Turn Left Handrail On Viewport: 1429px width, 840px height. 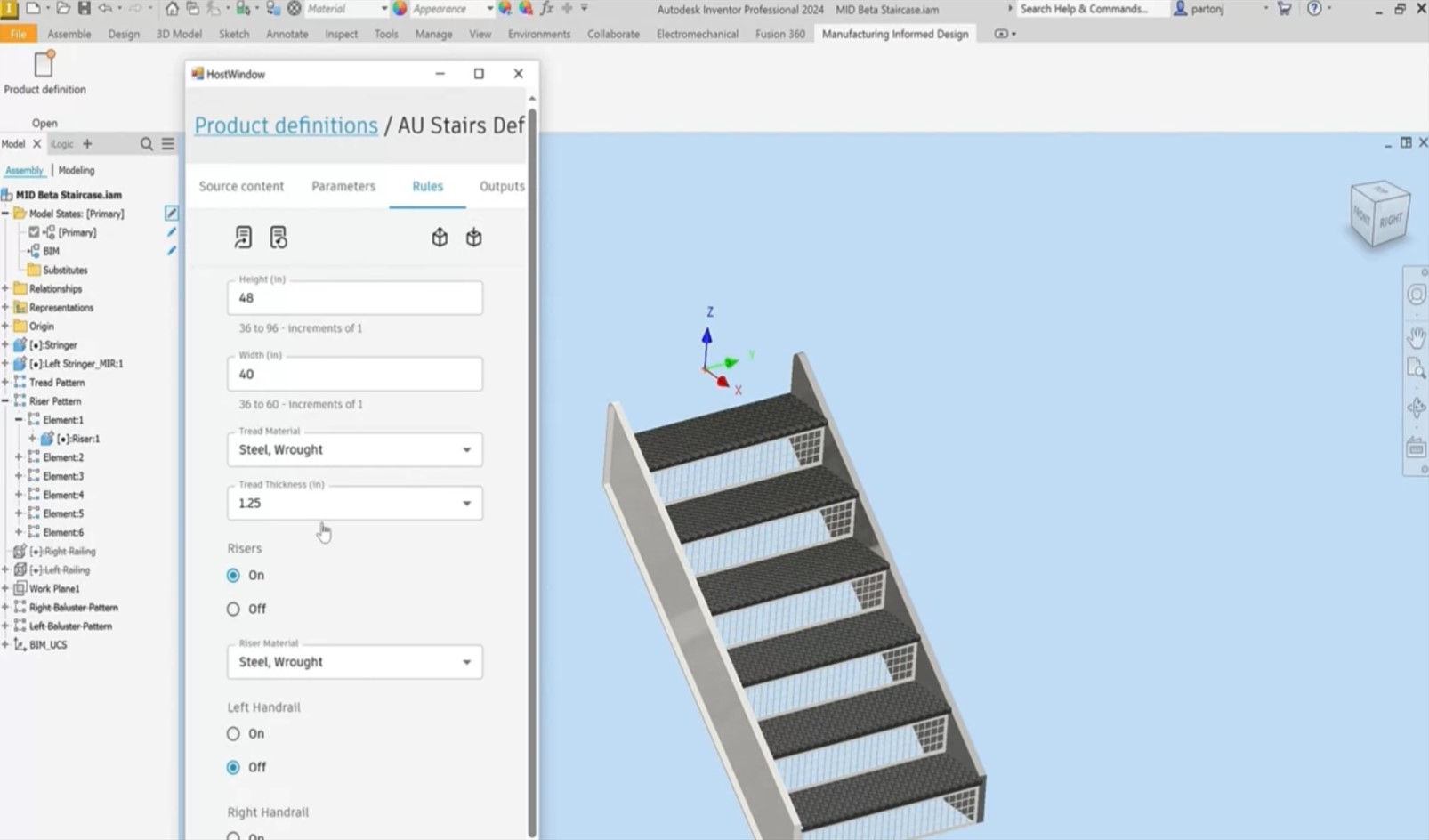[233, 734]
